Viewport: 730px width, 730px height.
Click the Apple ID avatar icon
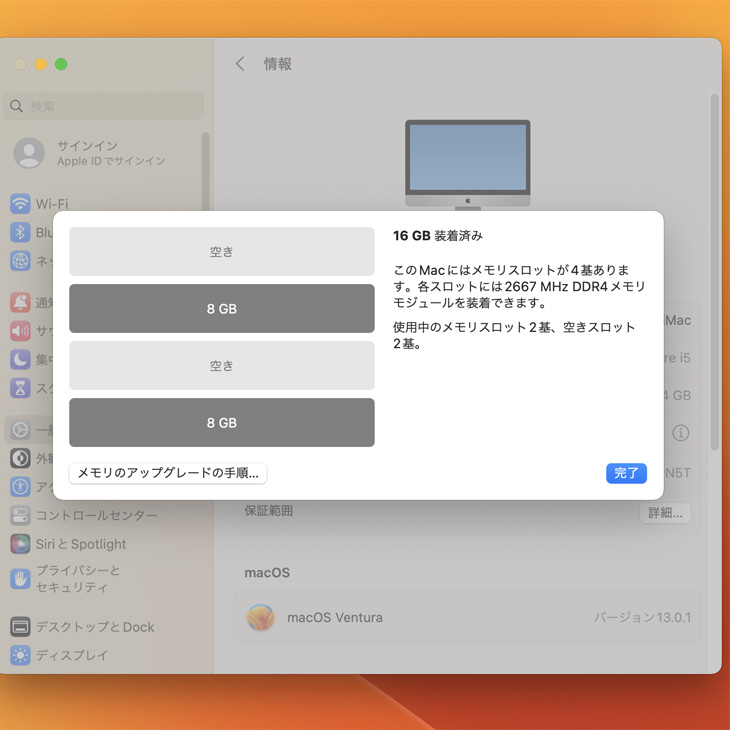click(x=29, y=153)
